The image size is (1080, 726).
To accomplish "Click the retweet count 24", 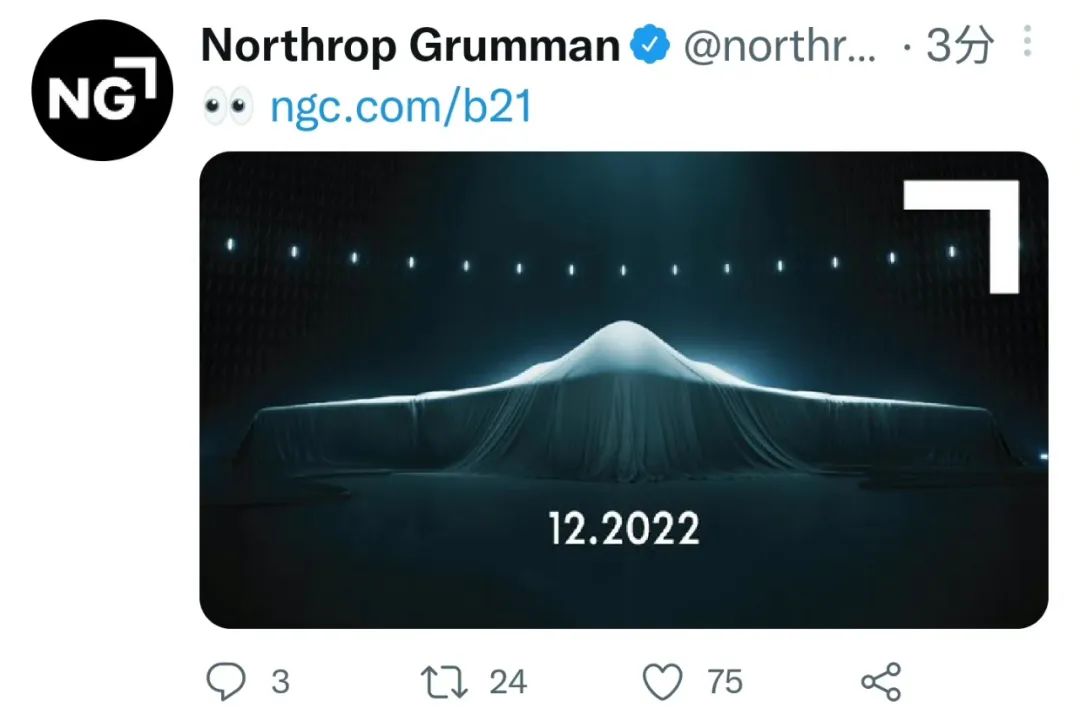I will click(508, 682).
